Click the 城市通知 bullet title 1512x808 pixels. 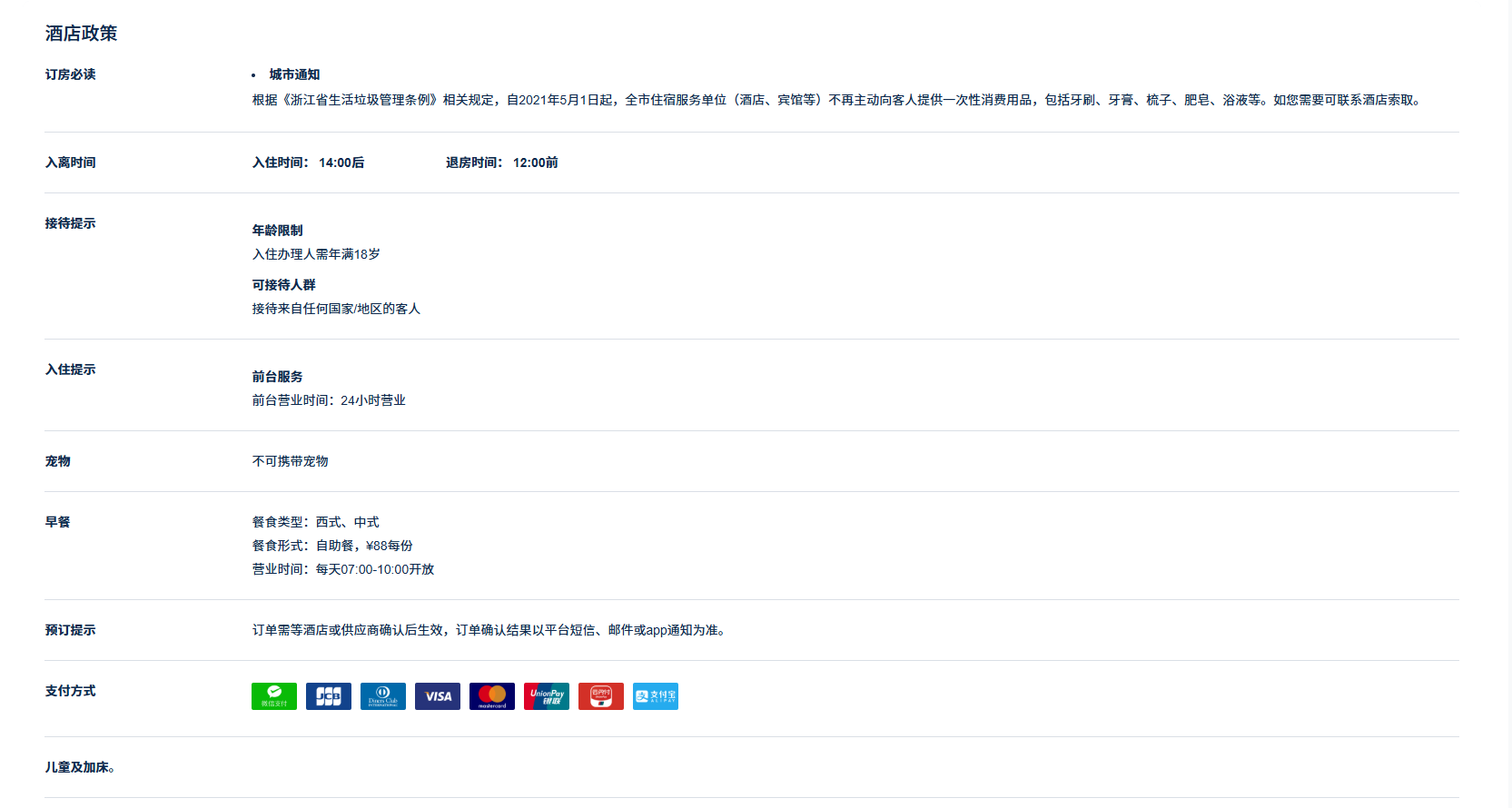[294, 74]
